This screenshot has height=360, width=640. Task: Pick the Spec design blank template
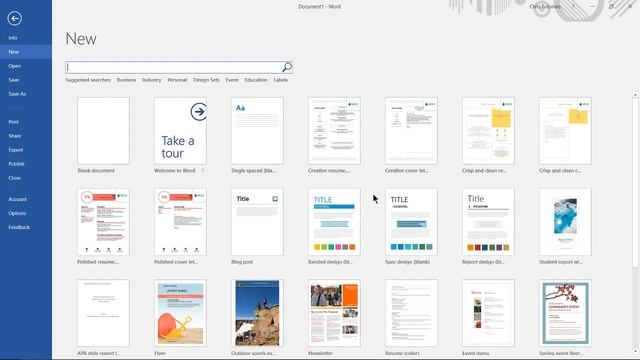click(411, 222)
